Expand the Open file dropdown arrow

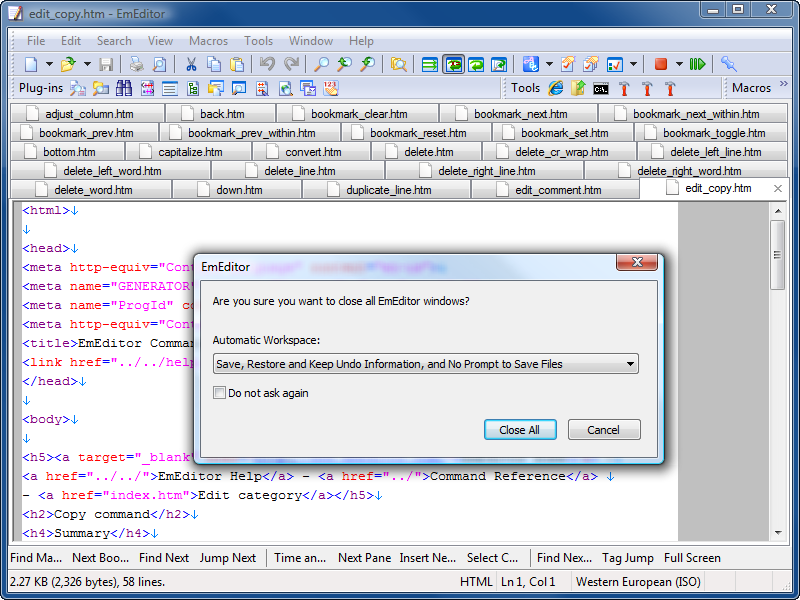pos(87,64)
